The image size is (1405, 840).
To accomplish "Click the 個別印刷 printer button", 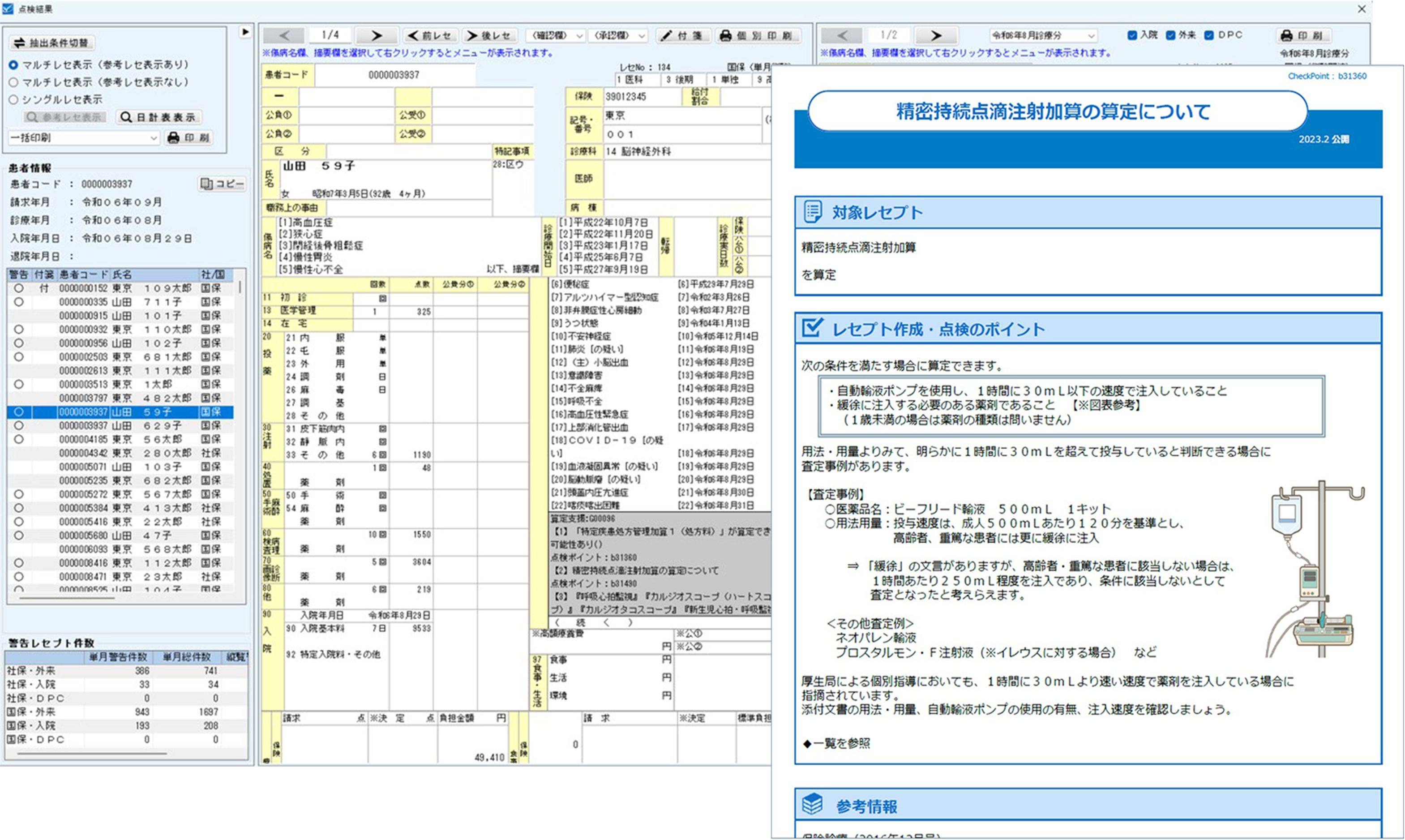I will tap(758, 36).
